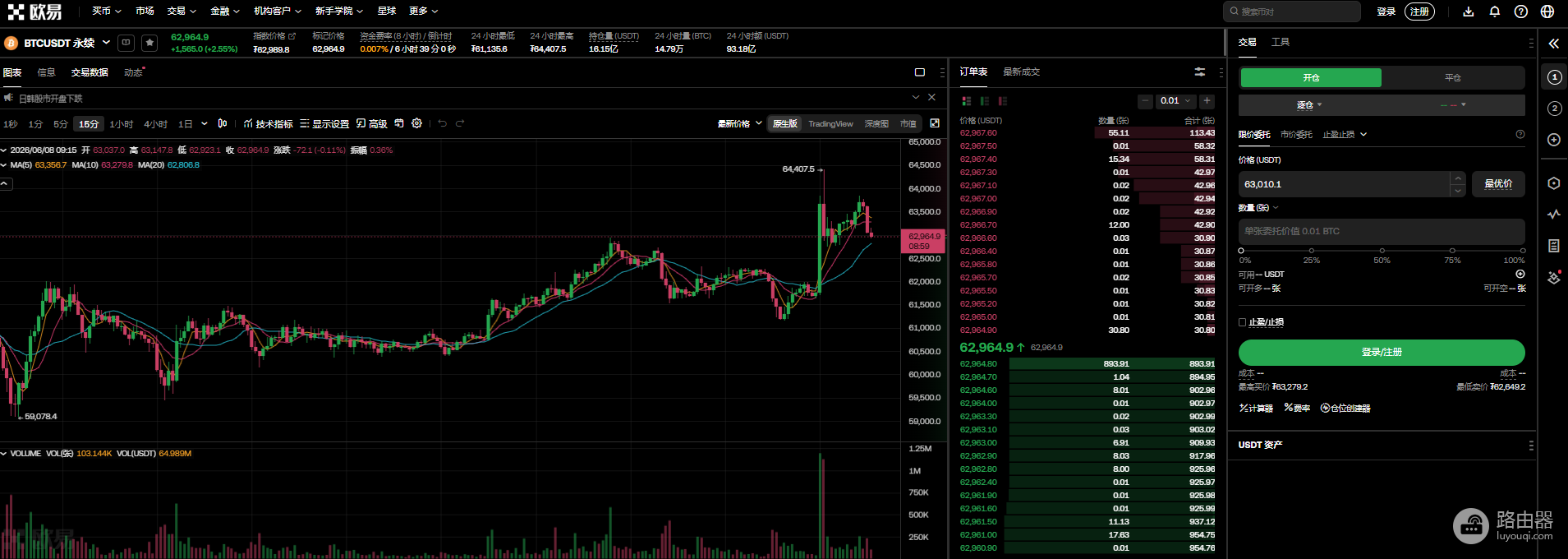Open the notification bell icon
The height and width of the screenshot is (559, 1568).
pos(1495,12)
